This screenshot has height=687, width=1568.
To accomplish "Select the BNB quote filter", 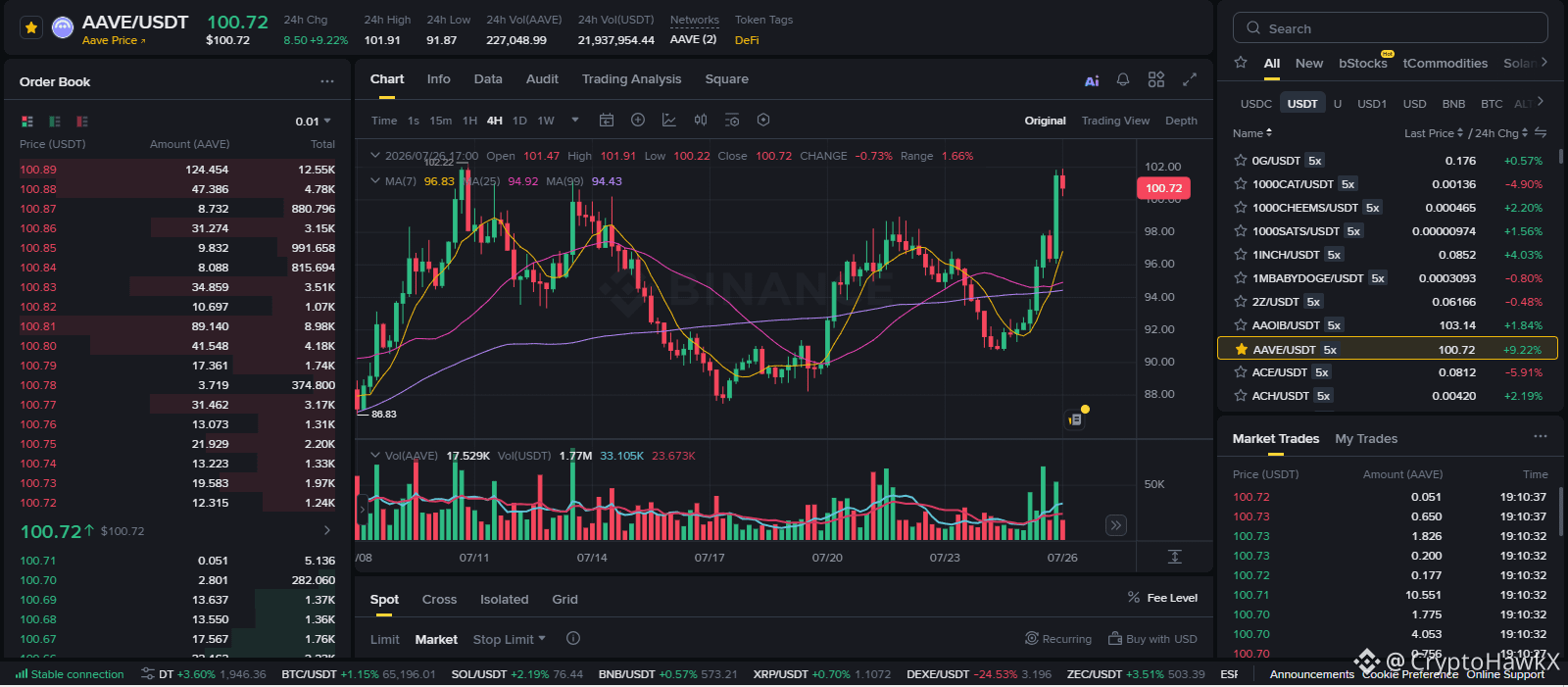I will click(1453, 103).
